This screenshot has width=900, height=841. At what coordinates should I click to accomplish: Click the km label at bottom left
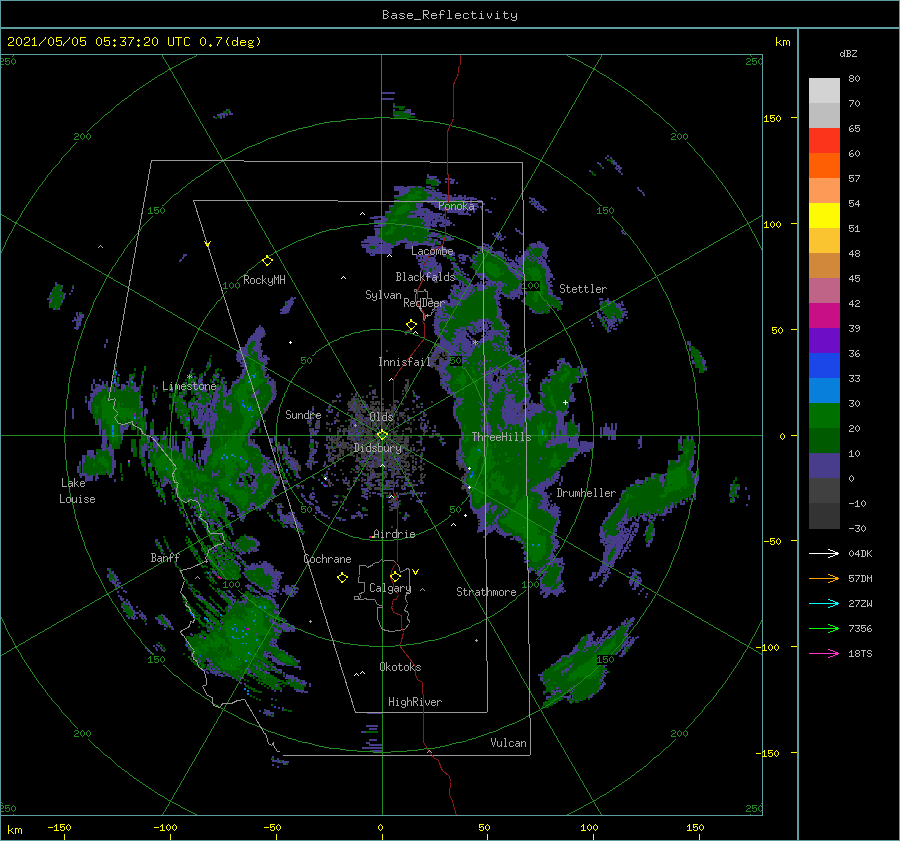15,831
